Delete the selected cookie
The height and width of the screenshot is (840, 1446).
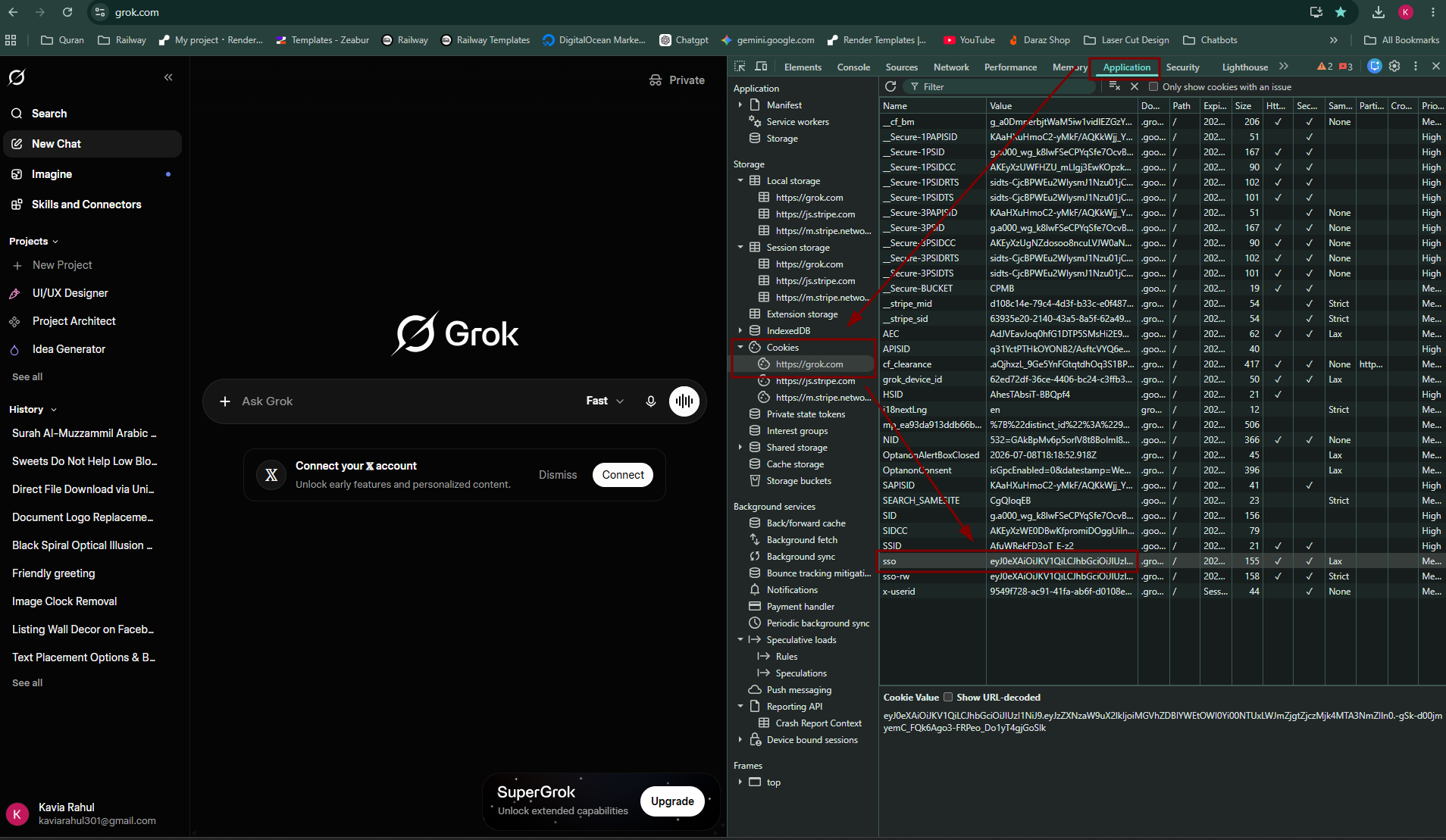[x=1135, y=86]
